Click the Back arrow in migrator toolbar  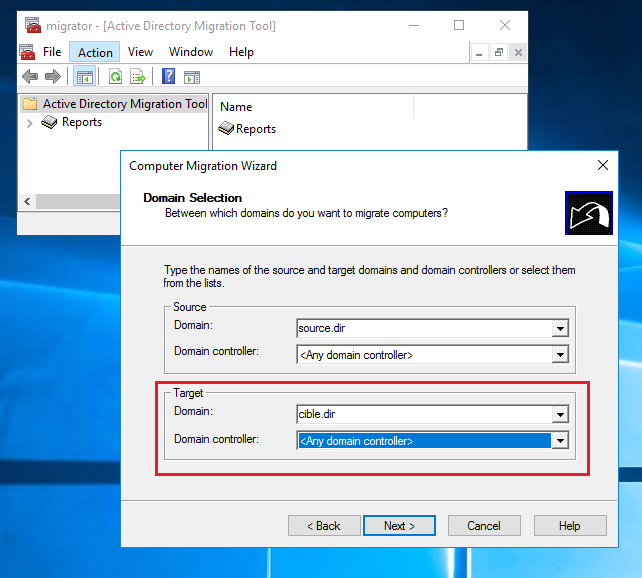pos(30,77)
